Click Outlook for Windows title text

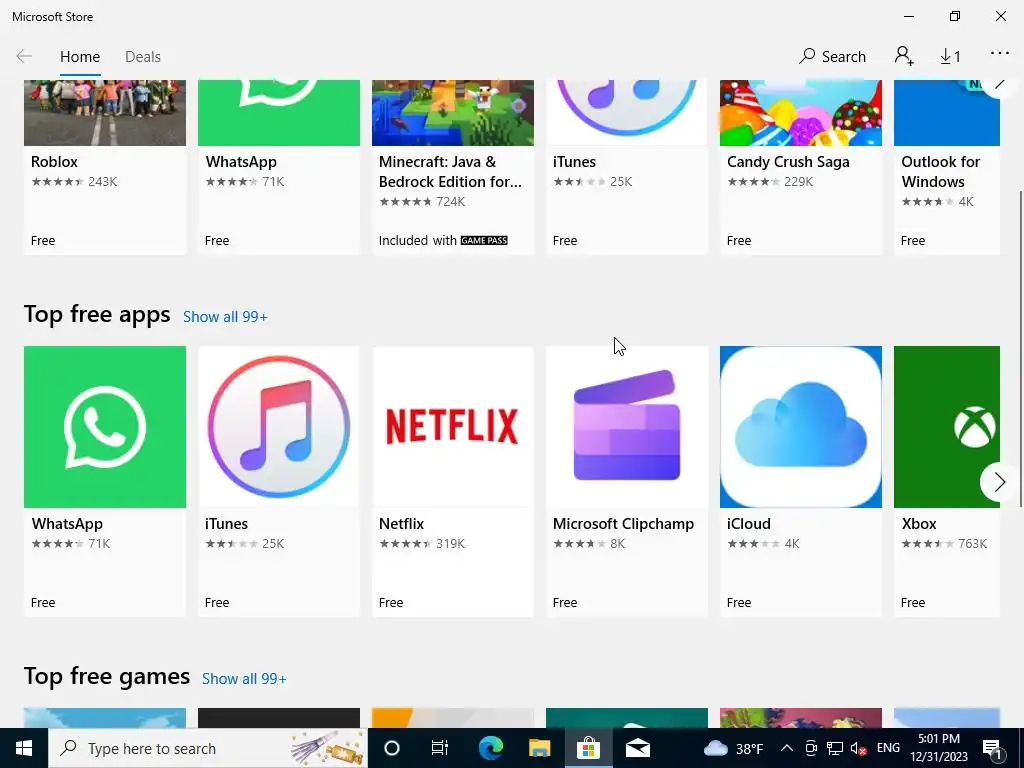940,172
